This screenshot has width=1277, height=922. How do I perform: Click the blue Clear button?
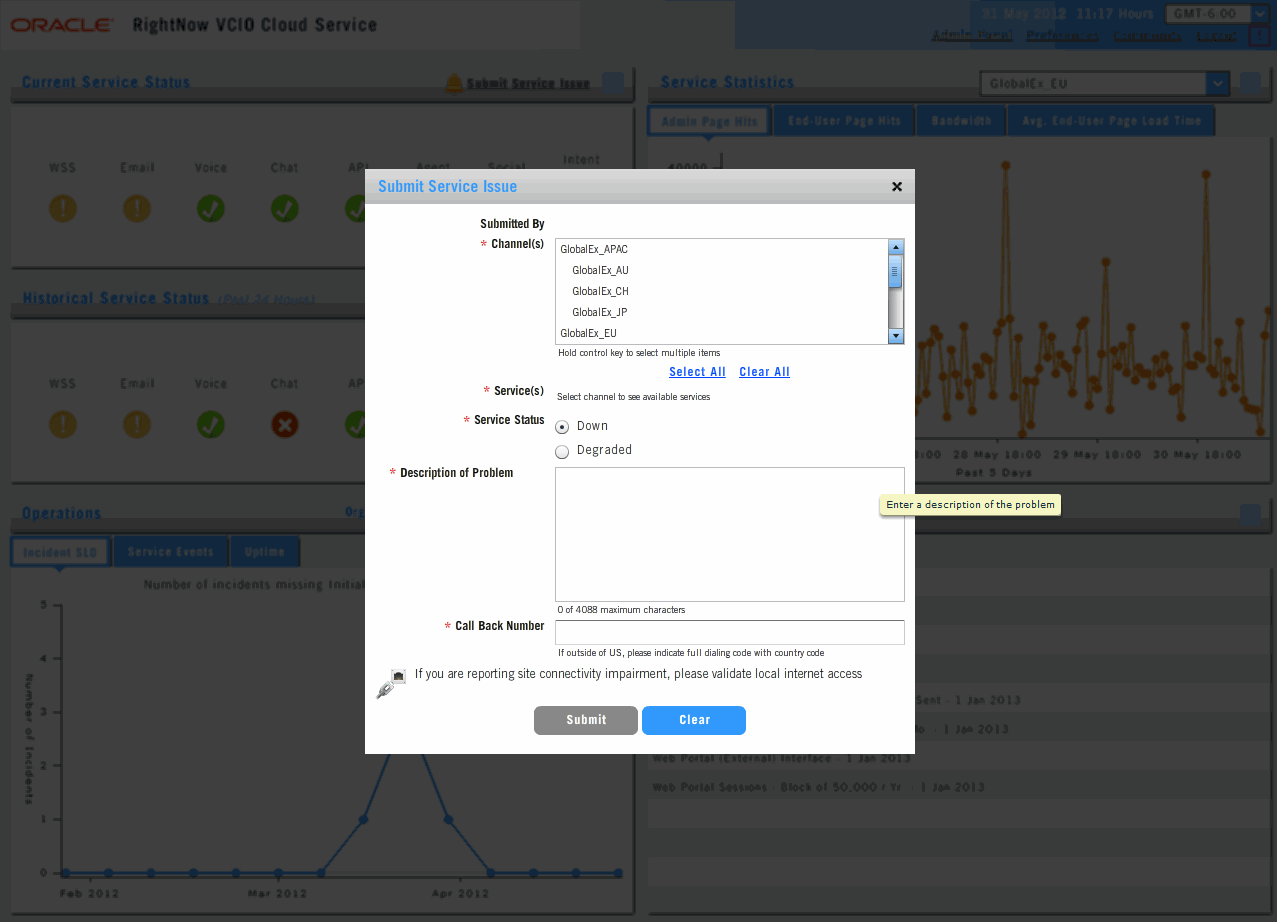(x=694, y=720)
